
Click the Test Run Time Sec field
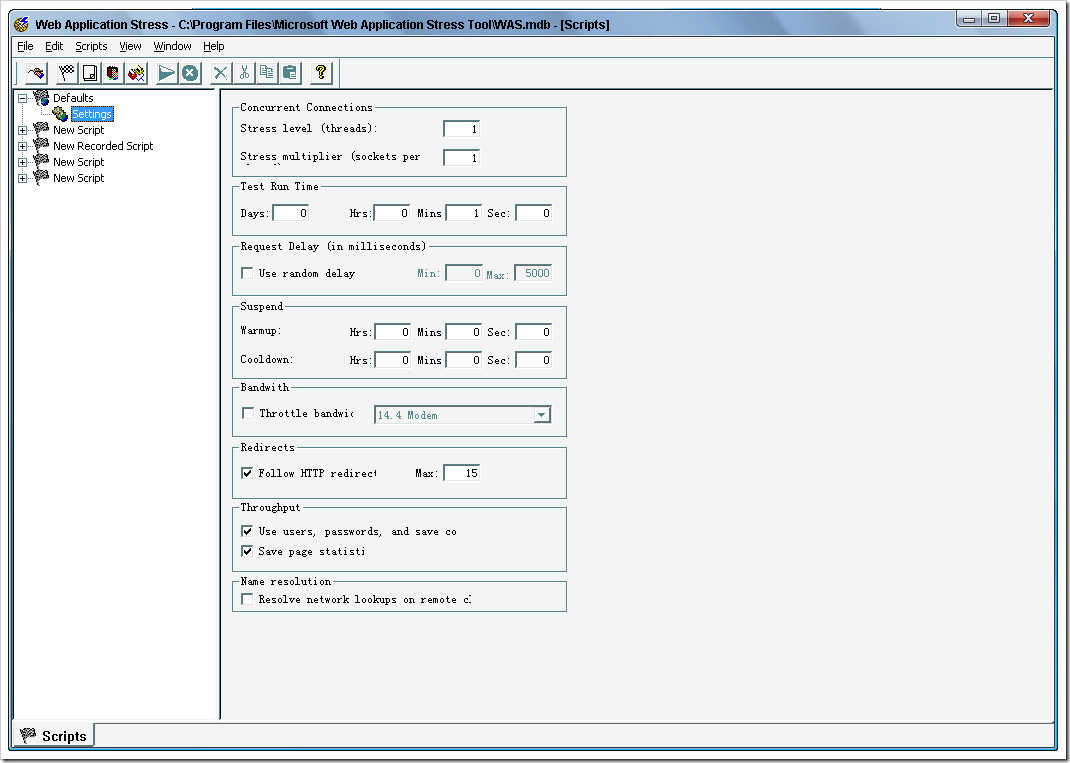(x=534, y=213)
